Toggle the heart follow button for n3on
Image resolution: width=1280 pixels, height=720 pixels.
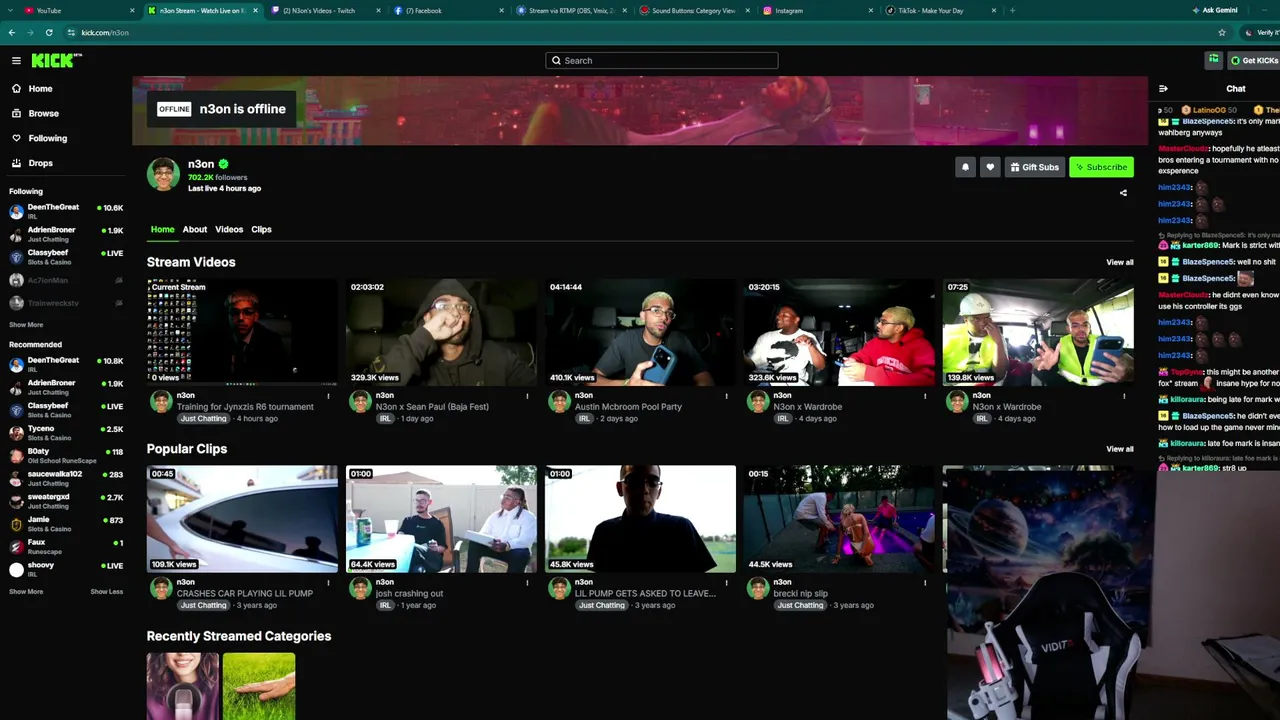990,167
